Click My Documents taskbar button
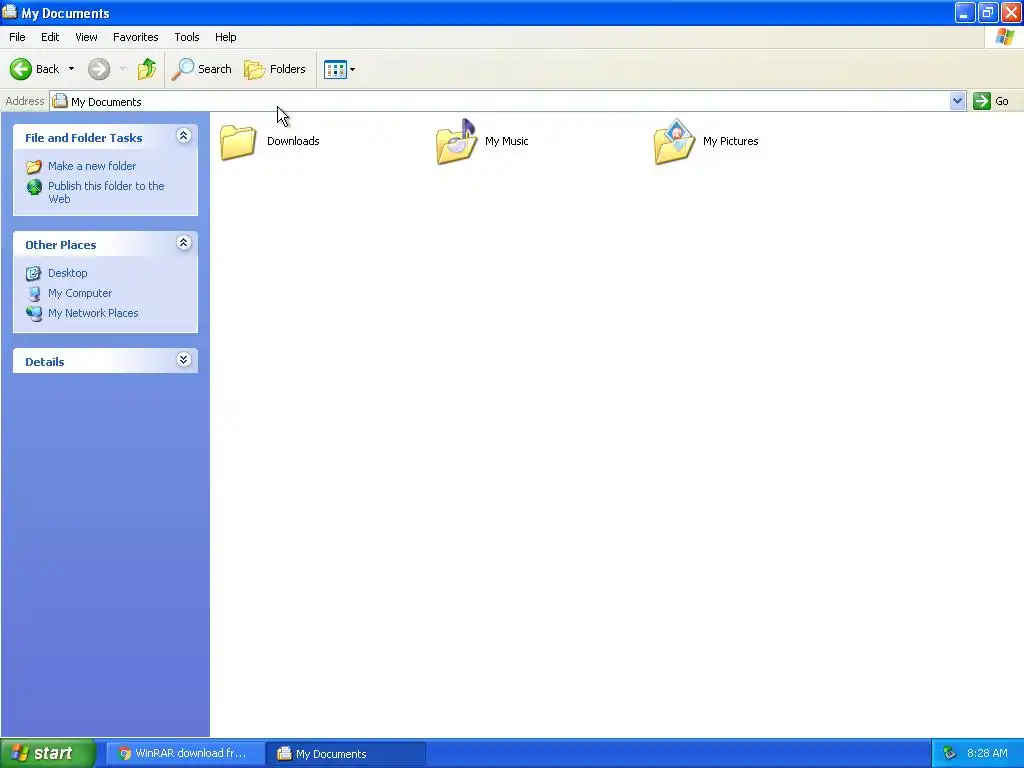1024x768 pixels. point(346,754)
